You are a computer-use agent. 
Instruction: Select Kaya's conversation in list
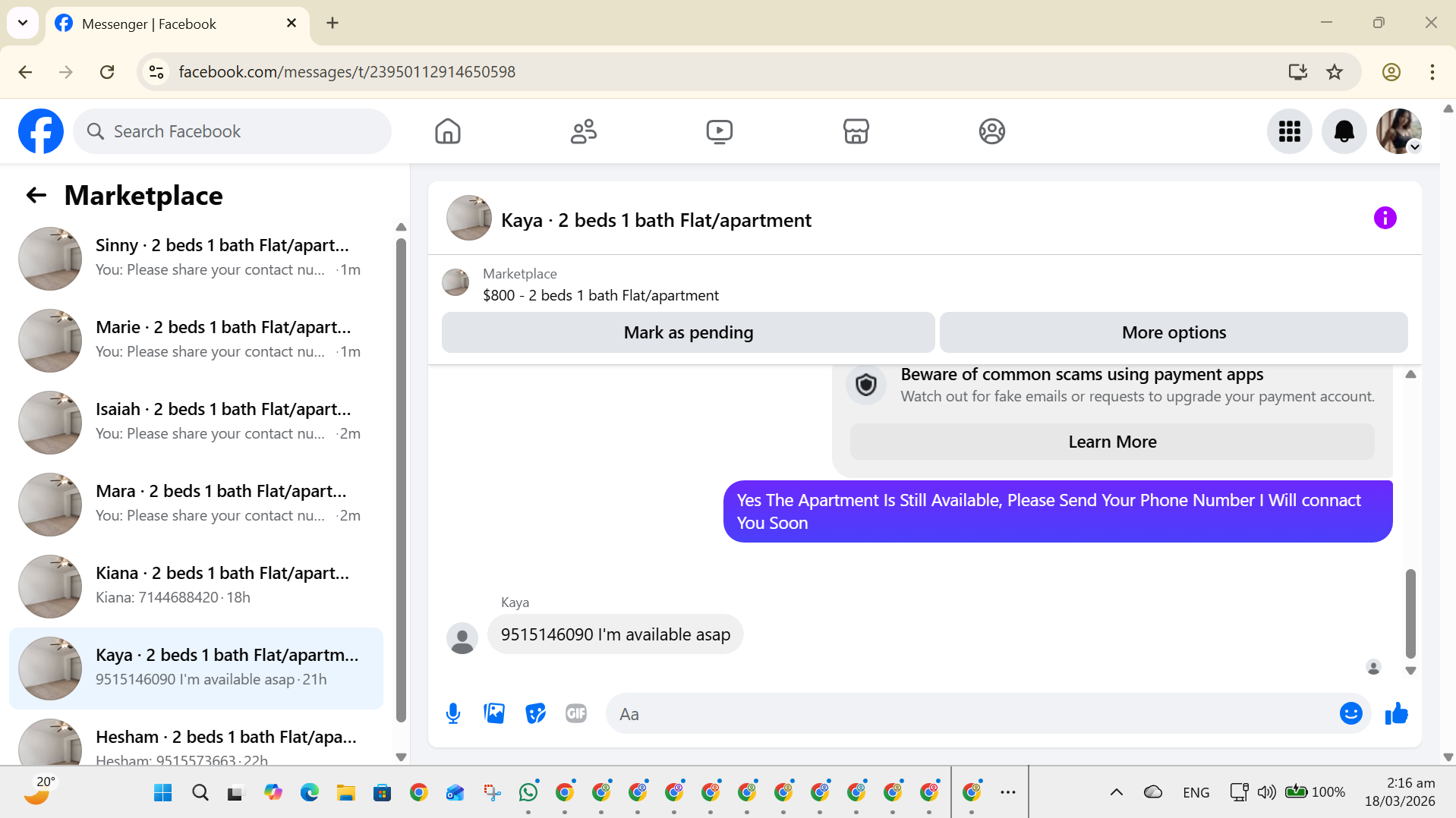point(196,669)
